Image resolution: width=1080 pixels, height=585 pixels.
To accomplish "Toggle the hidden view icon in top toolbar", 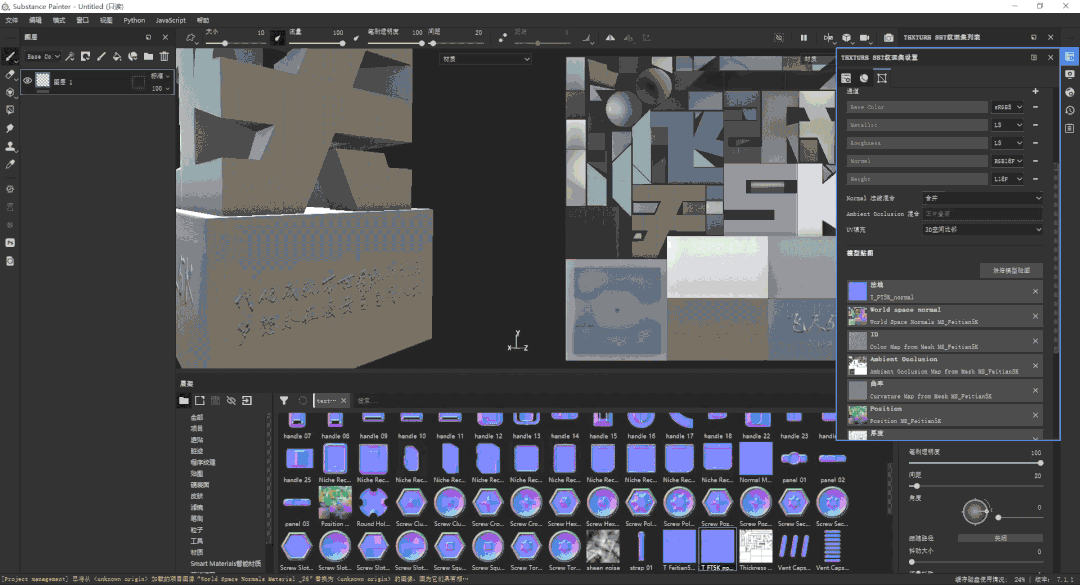I will [779, 38].
